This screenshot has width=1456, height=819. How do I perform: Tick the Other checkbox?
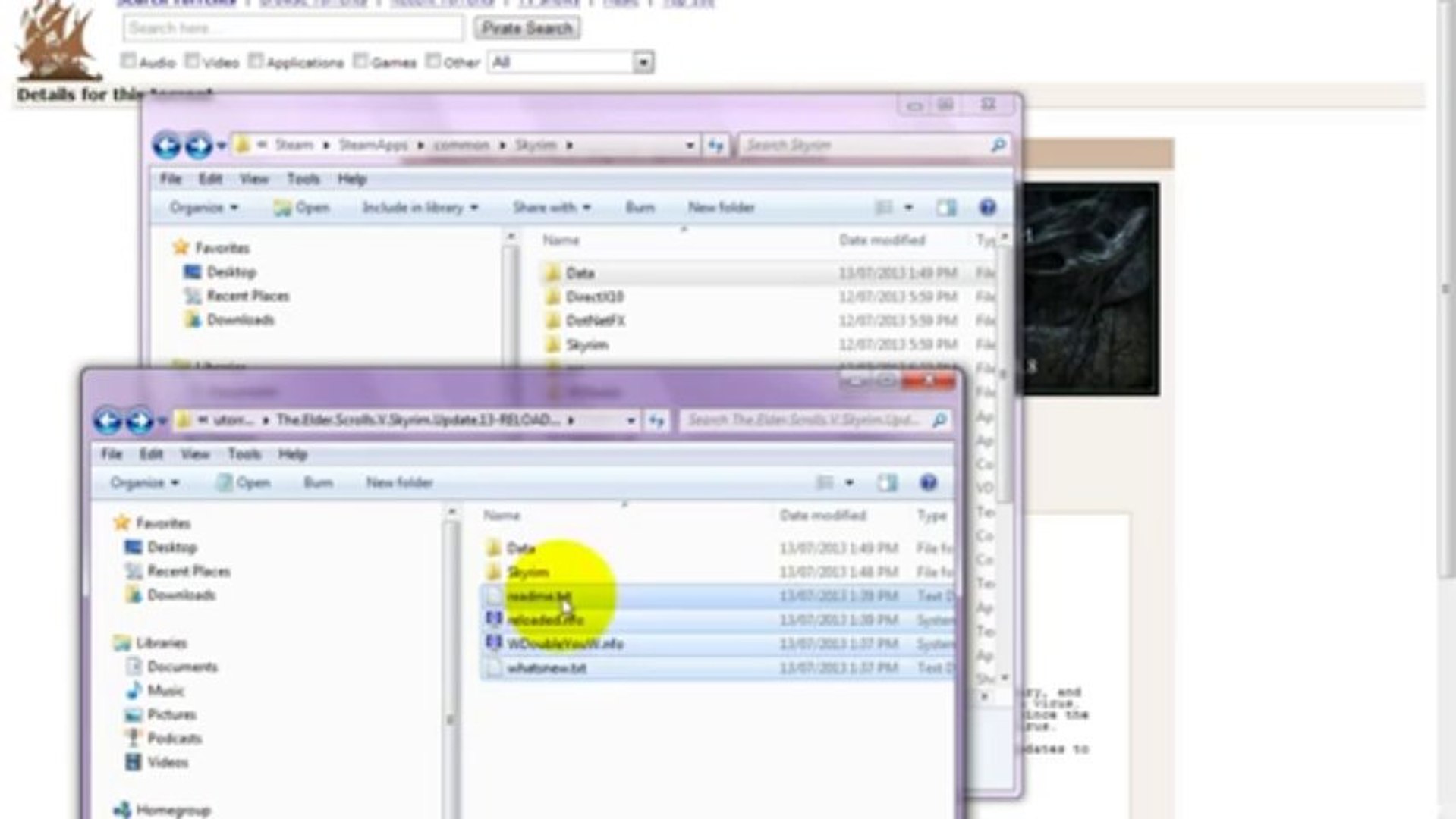click(433, 61)
